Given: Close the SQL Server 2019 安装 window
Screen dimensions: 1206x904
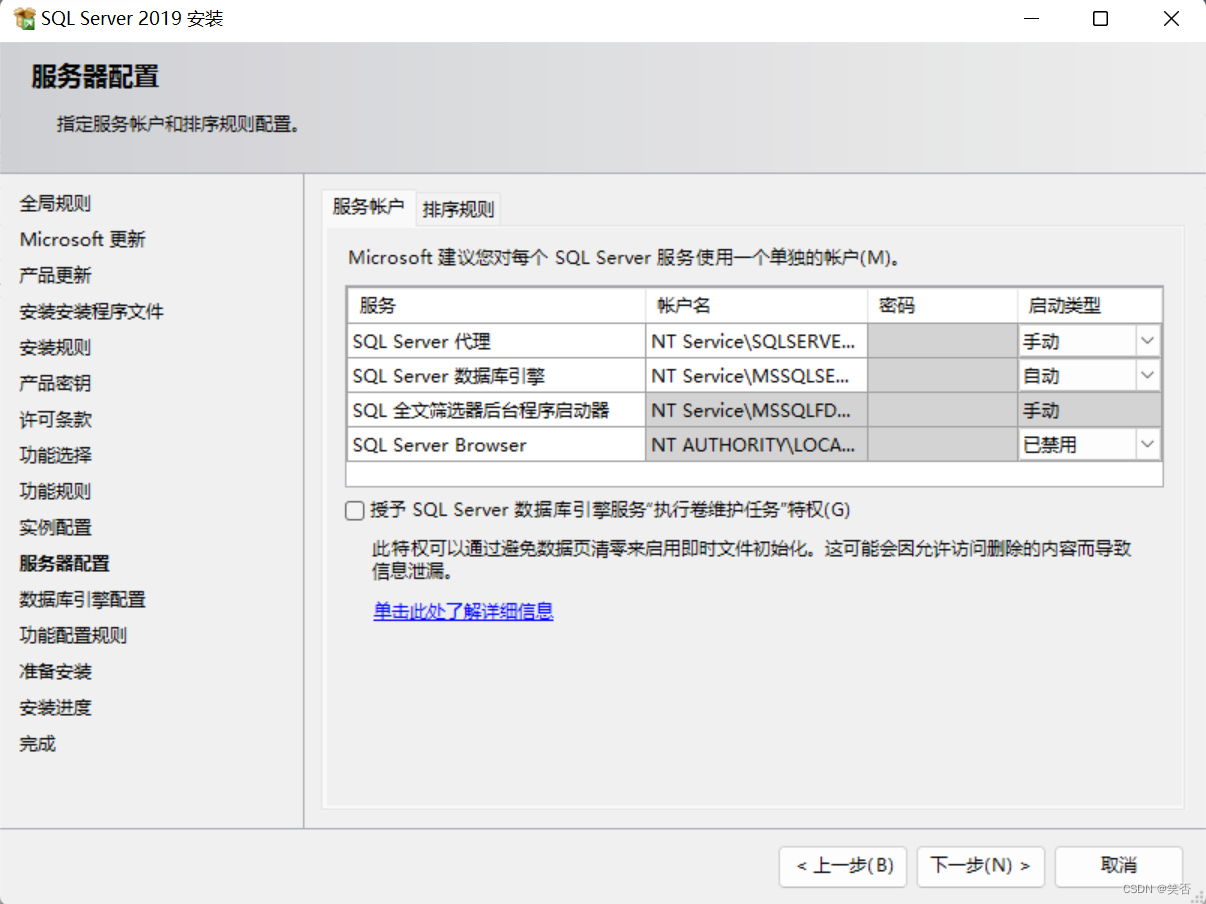Looking at the screenshot, I should point(1171,19).
